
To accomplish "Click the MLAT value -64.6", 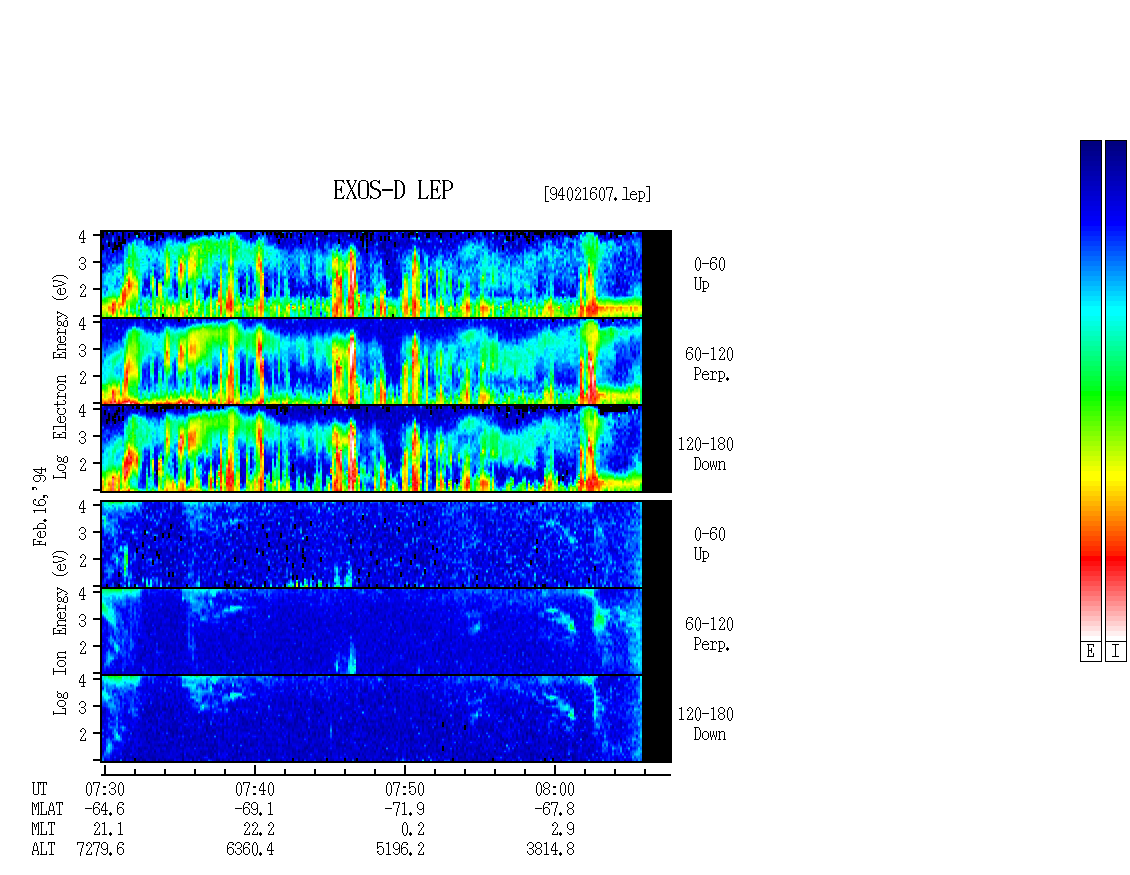I will click(x=104, y=809).
